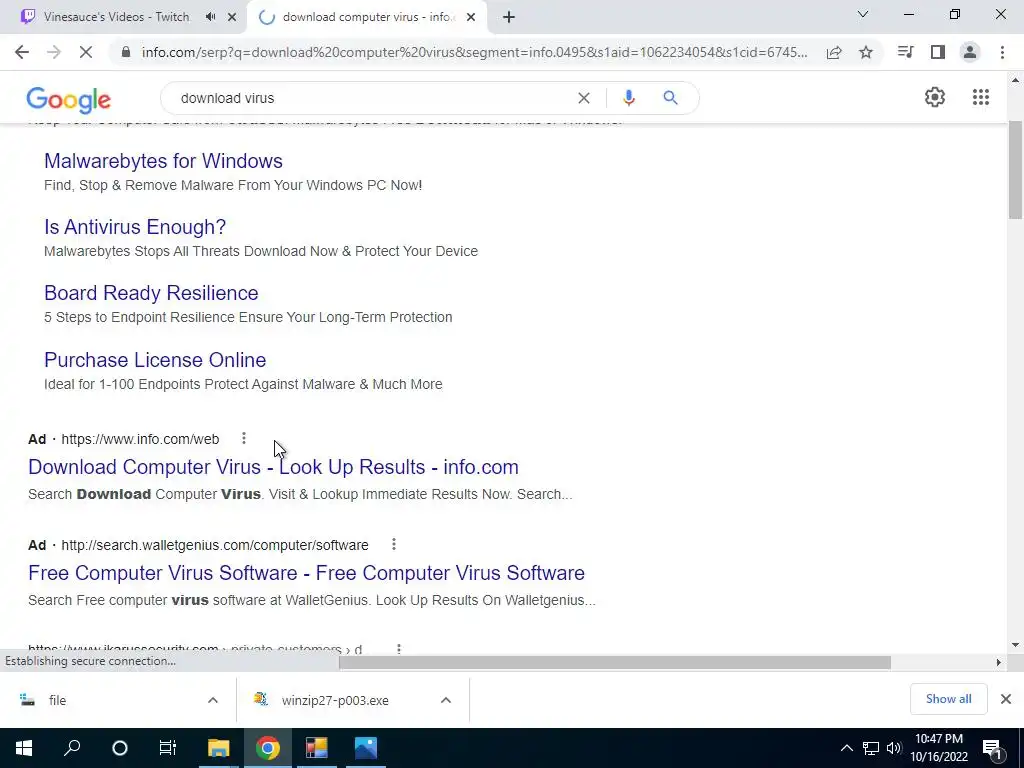Screen dimensions: 1024x768
Task: Clear the search query with X
Action: coord(584,98)
